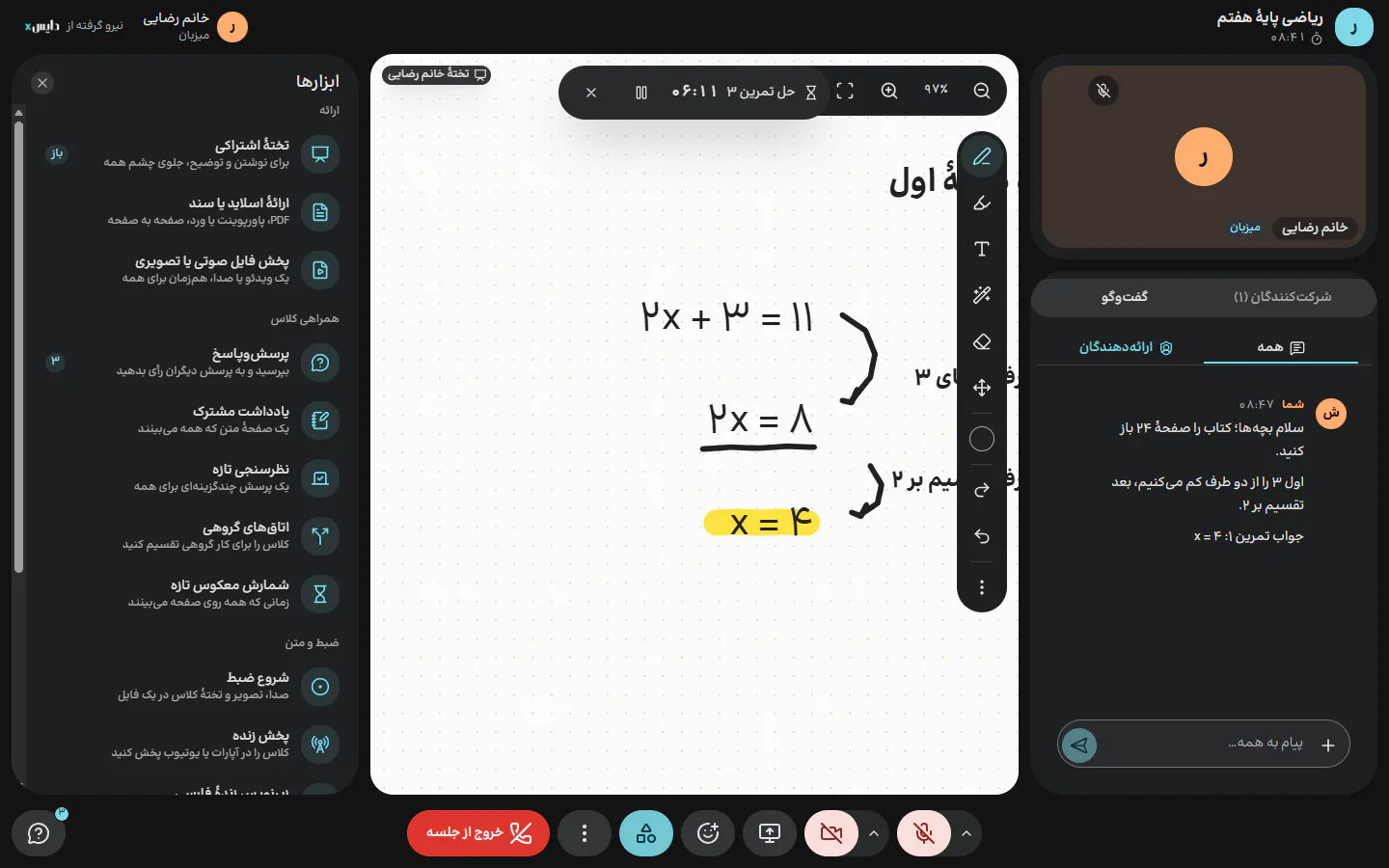
Task: Close the ابزارها tools panel
Action: (x=42, y=83)
